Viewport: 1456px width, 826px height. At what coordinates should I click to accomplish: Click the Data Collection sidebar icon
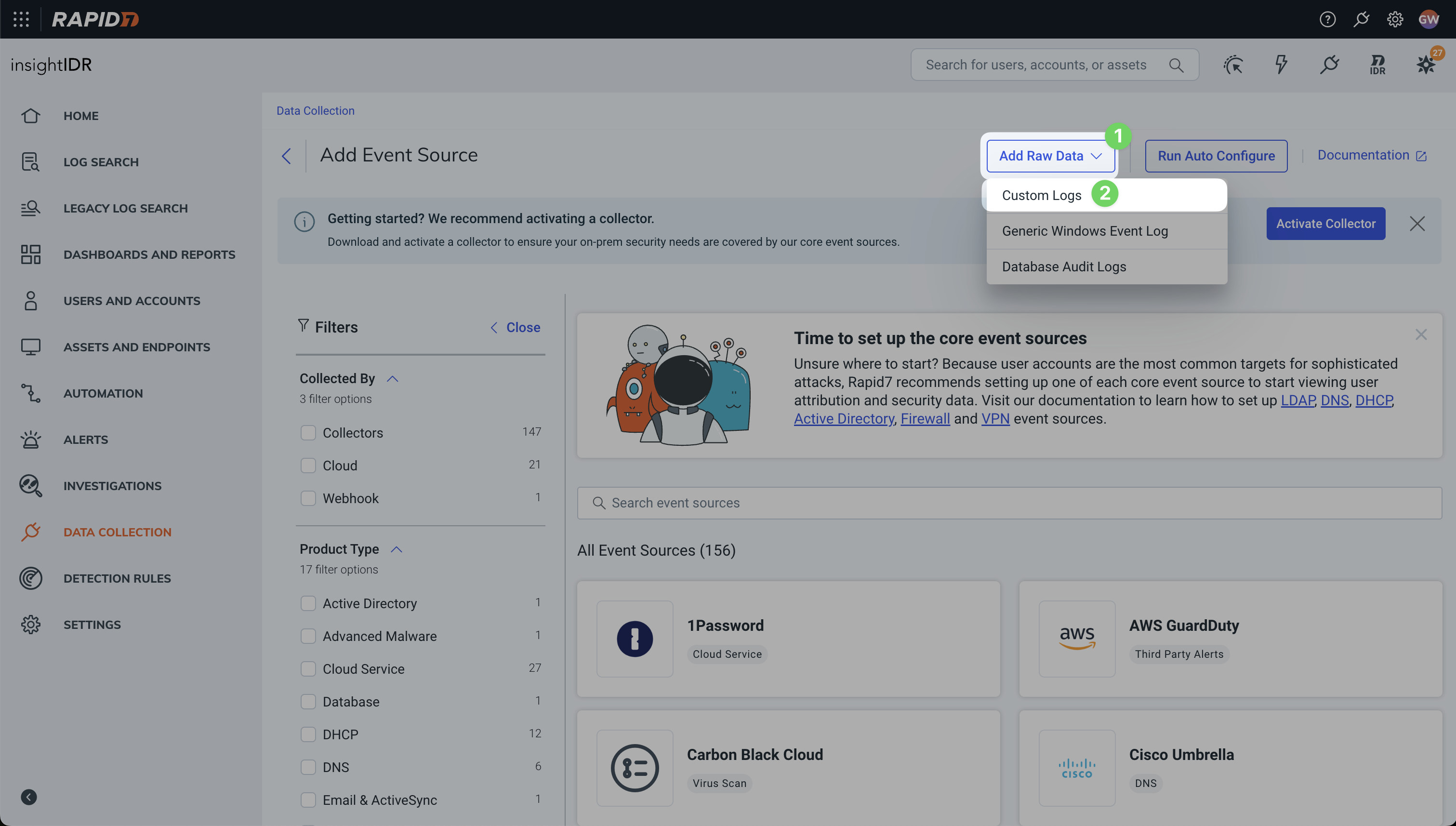pos(31,532)
